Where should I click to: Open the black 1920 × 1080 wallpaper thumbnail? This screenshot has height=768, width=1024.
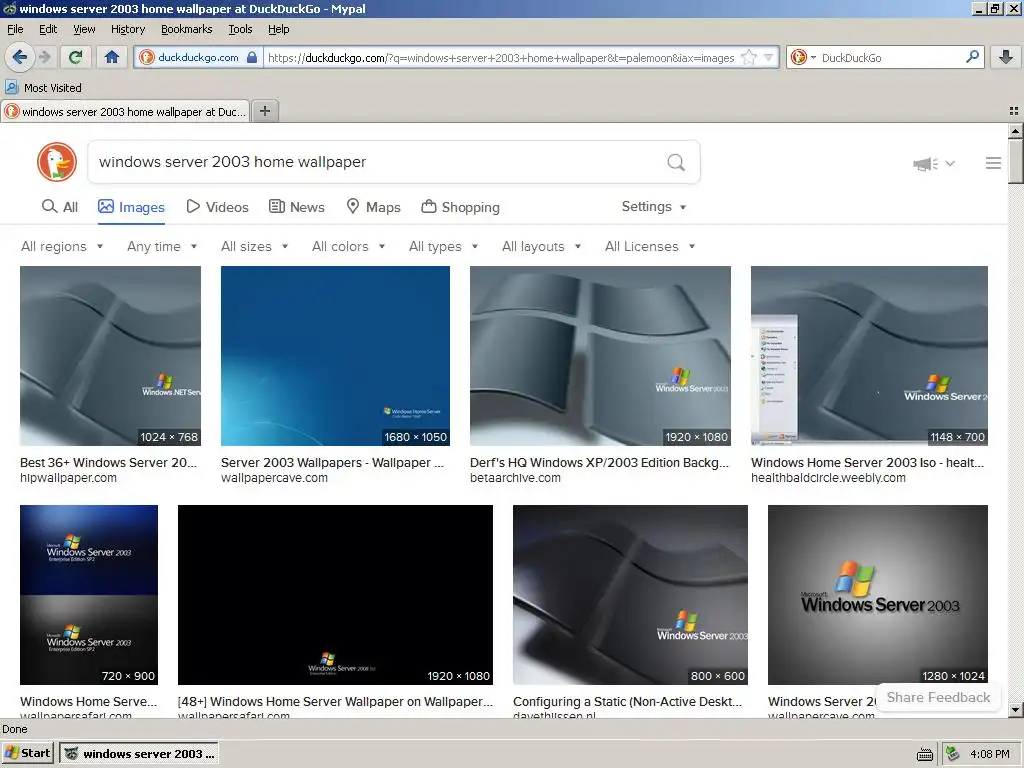[335, 595]
